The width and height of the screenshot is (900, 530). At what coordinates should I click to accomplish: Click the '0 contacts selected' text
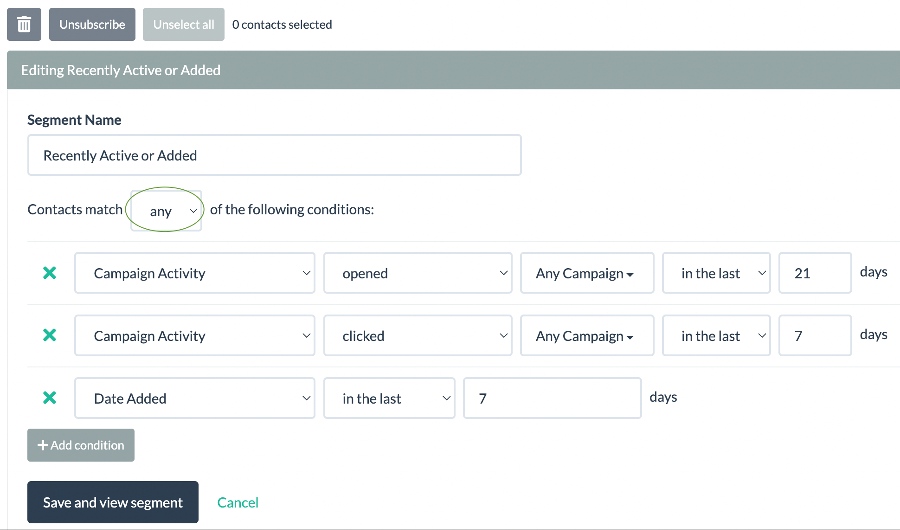coord(282,25)
